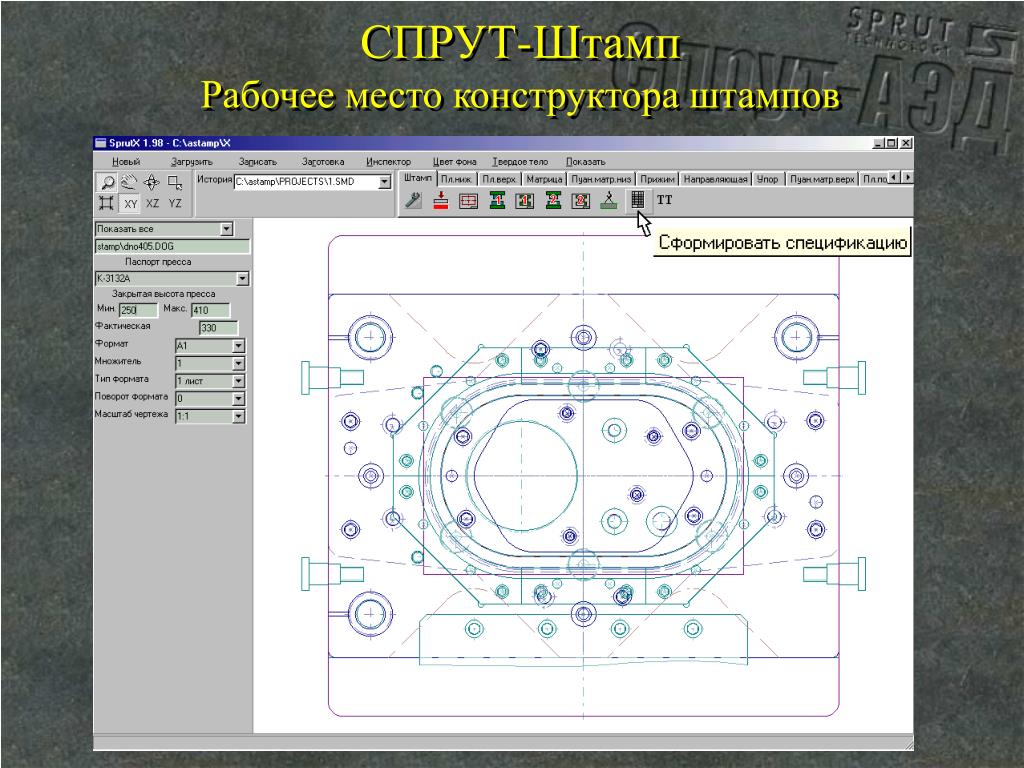
Task: Expand the Формат A1 dropdown
Action: (x=238, y=345)
